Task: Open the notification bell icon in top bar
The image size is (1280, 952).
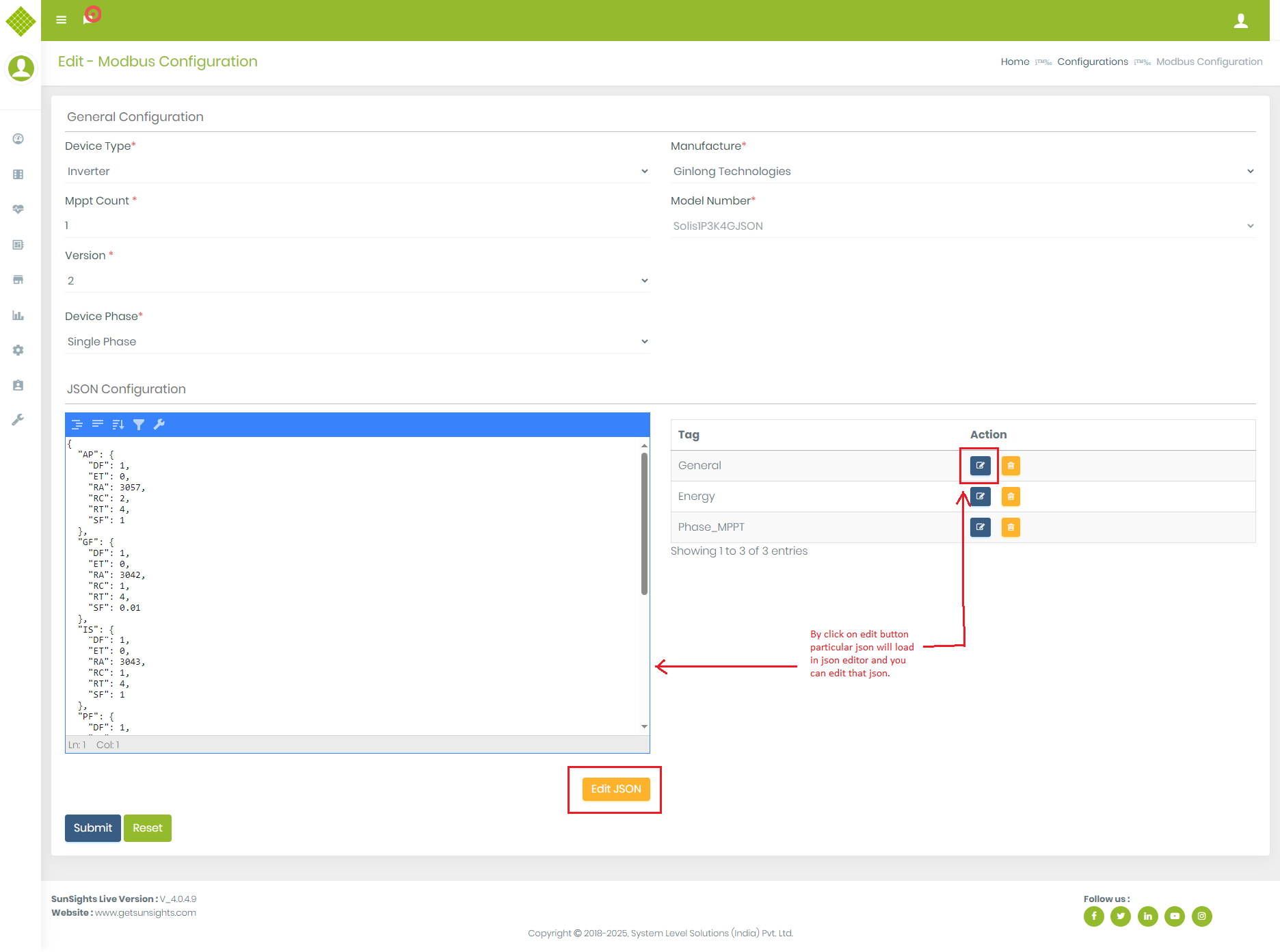Action: coord(90,16)
